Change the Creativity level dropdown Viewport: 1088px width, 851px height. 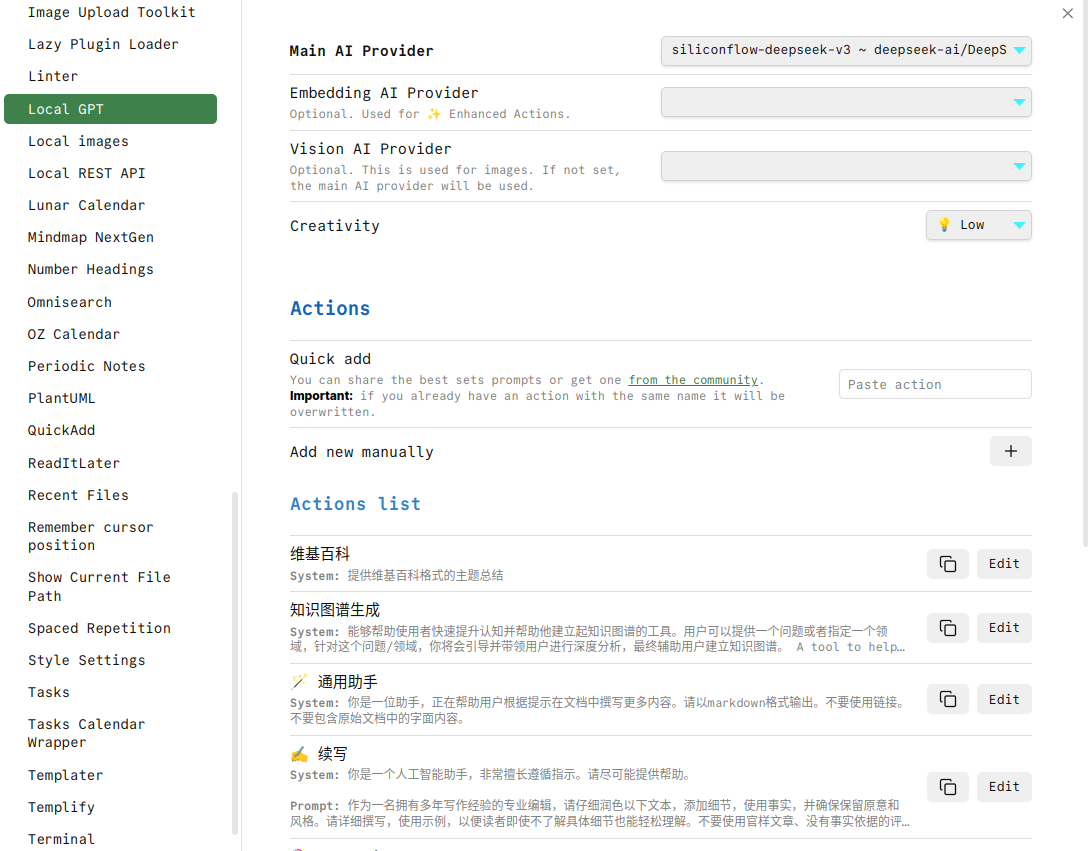(x=978, y=226)
